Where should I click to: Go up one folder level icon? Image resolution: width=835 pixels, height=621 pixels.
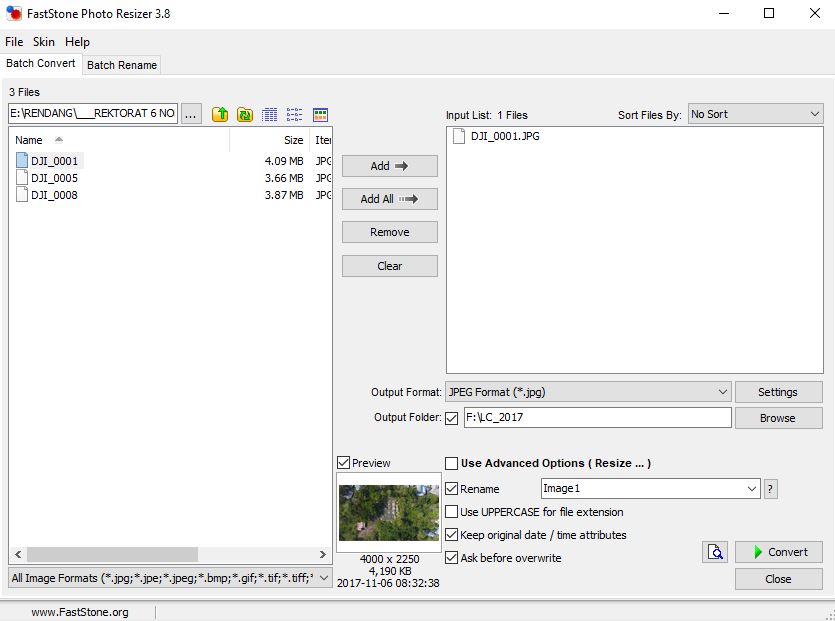[220, 114]
